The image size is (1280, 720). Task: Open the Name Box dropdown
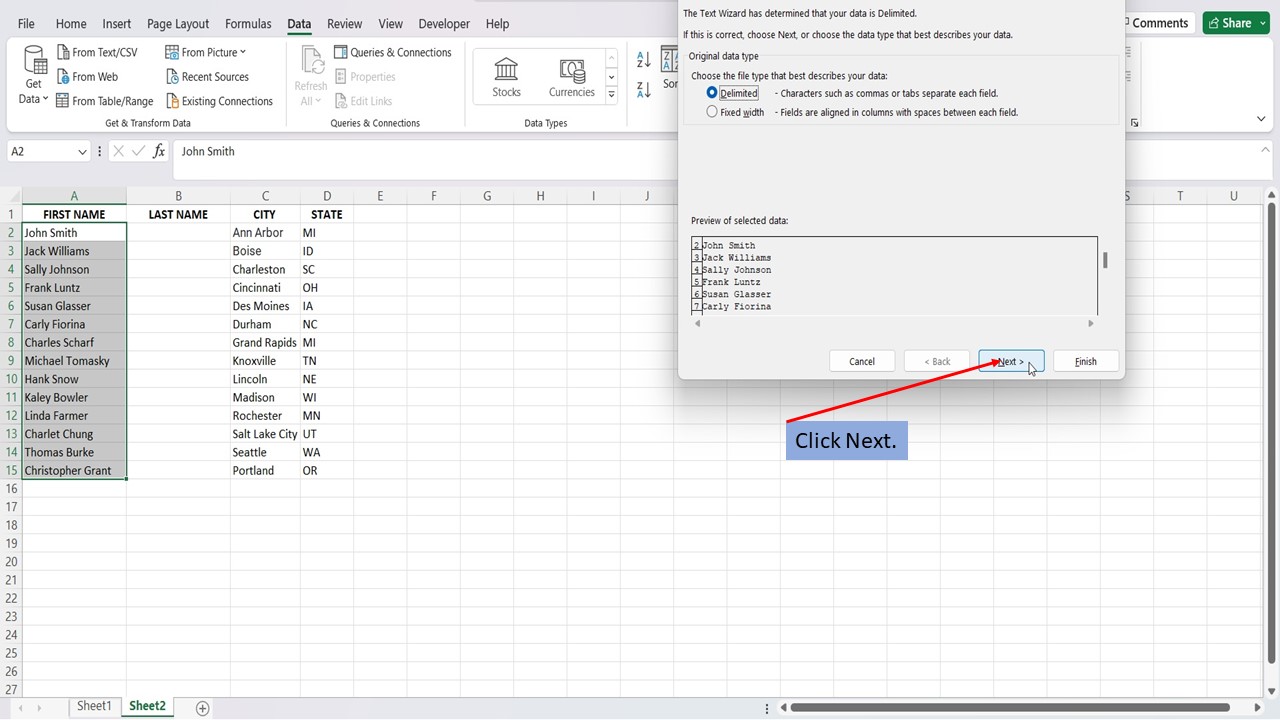click(x=82, y=152)
